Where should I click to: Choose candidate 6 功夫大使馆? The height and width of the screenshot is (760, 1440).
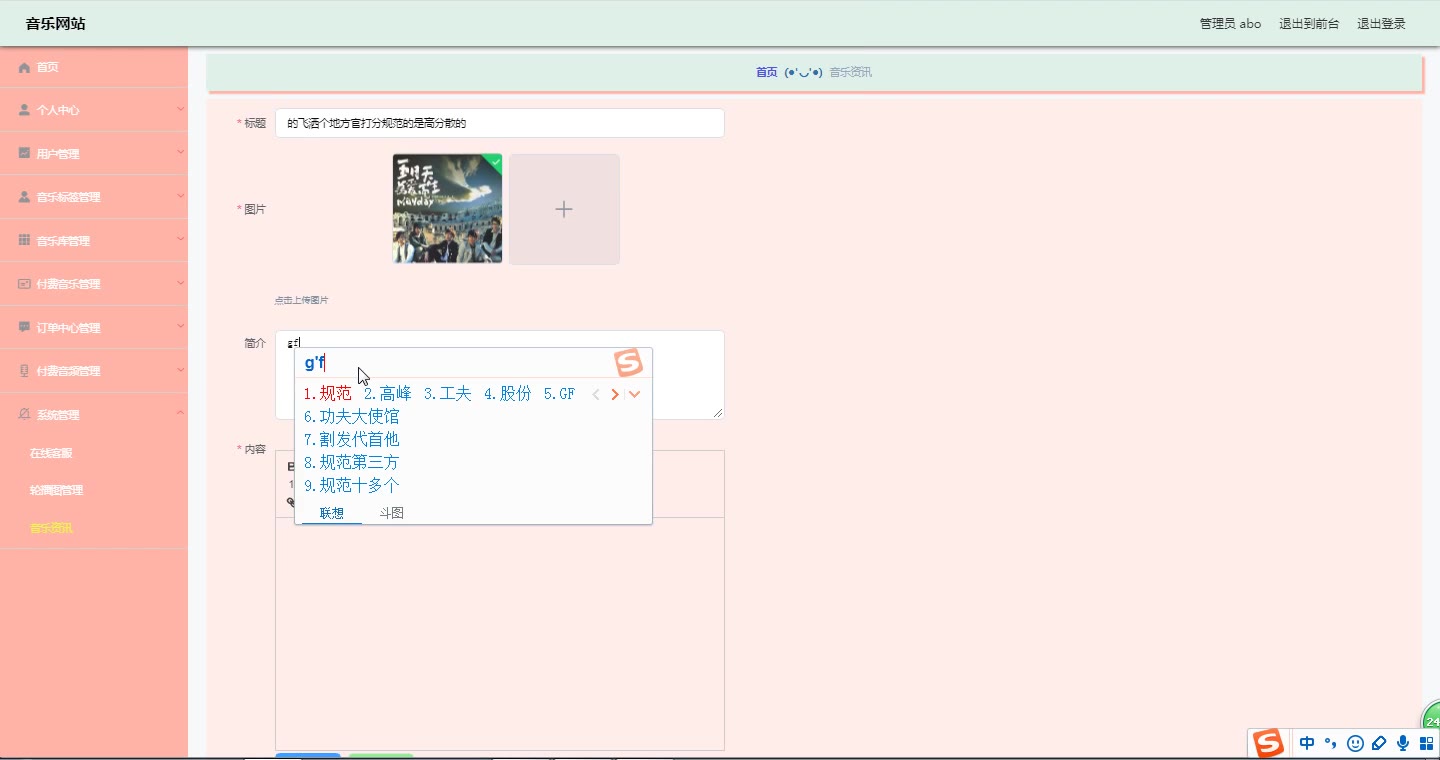click(x=352, y=417)
